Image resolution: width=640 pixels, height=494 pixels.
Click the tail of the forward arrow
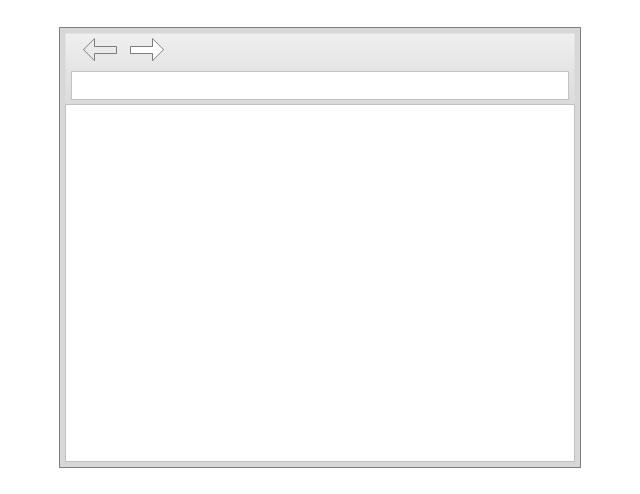click(x=141, y=50)
